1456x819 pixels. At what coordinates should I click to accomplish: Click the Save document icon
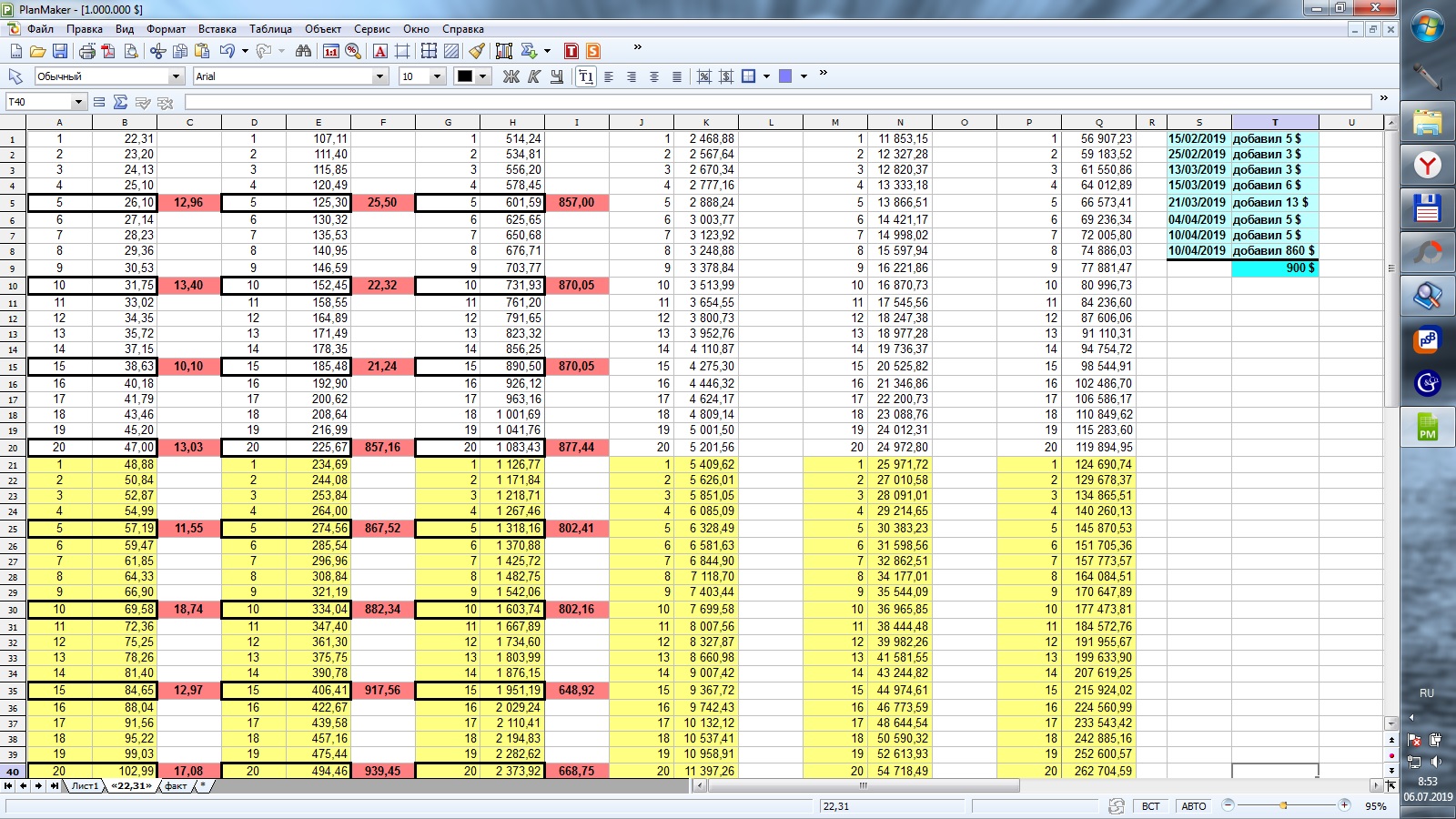click(x=60, y=51)
